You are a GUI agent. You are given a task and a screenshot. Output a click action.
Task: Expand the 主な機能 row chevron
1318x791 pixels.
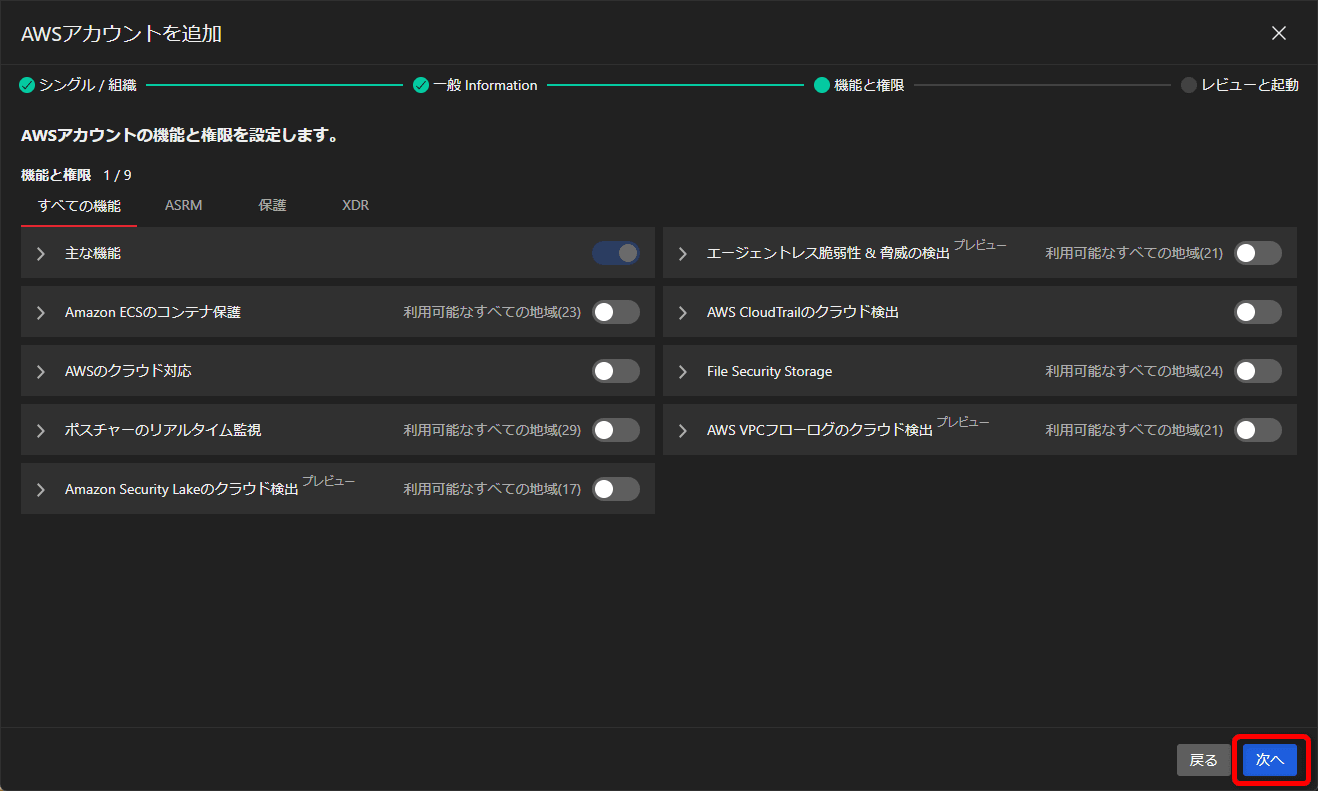click(41, 254)
